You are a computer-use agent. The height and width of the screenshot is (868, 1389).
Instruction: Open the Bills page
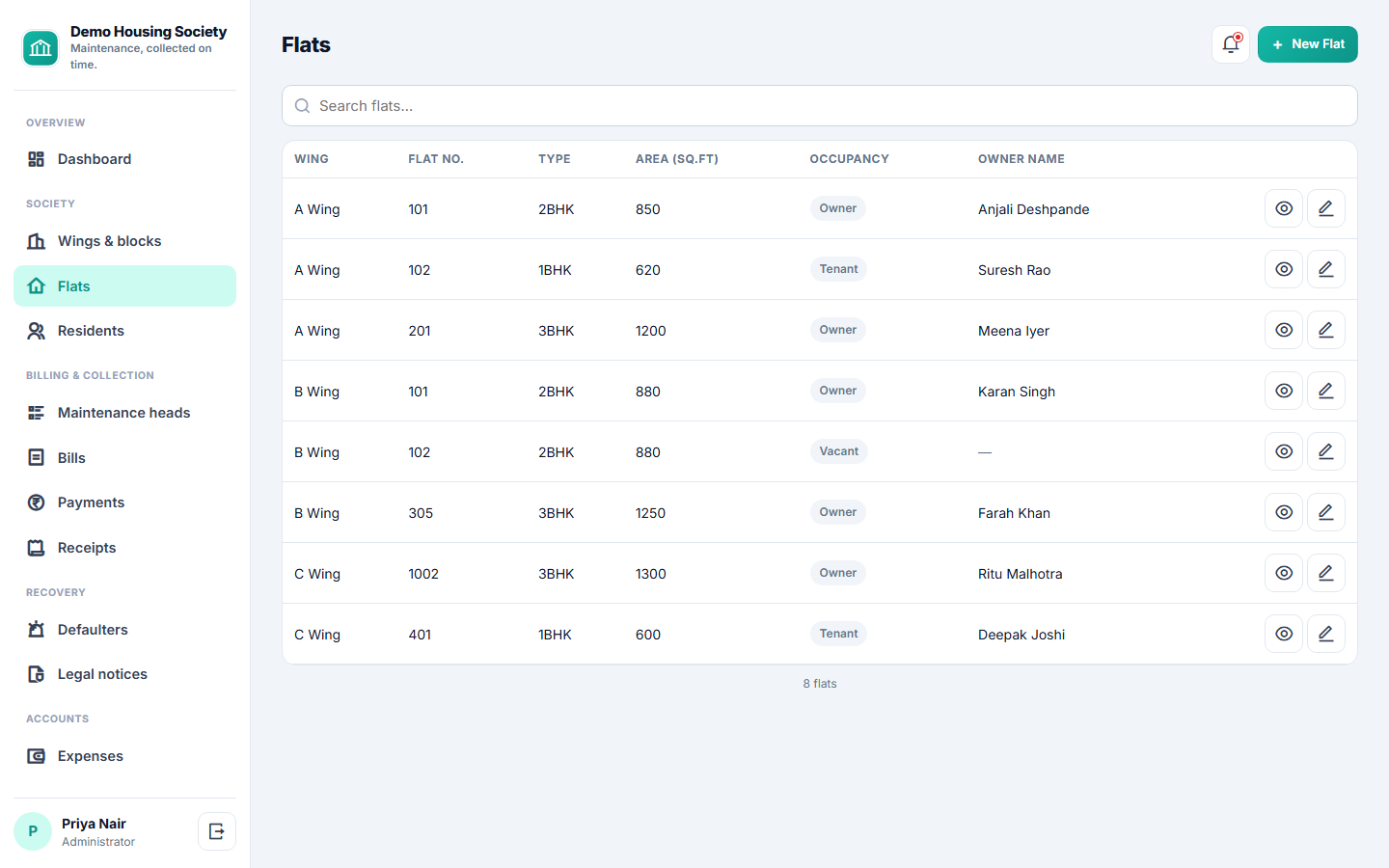point(124,458)
